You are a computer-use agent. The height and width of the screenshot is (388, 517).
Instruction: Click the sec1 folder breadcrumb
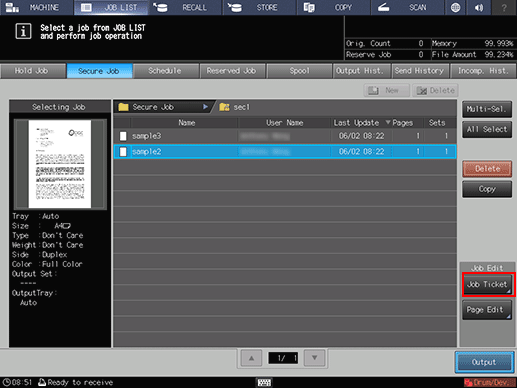234,107
